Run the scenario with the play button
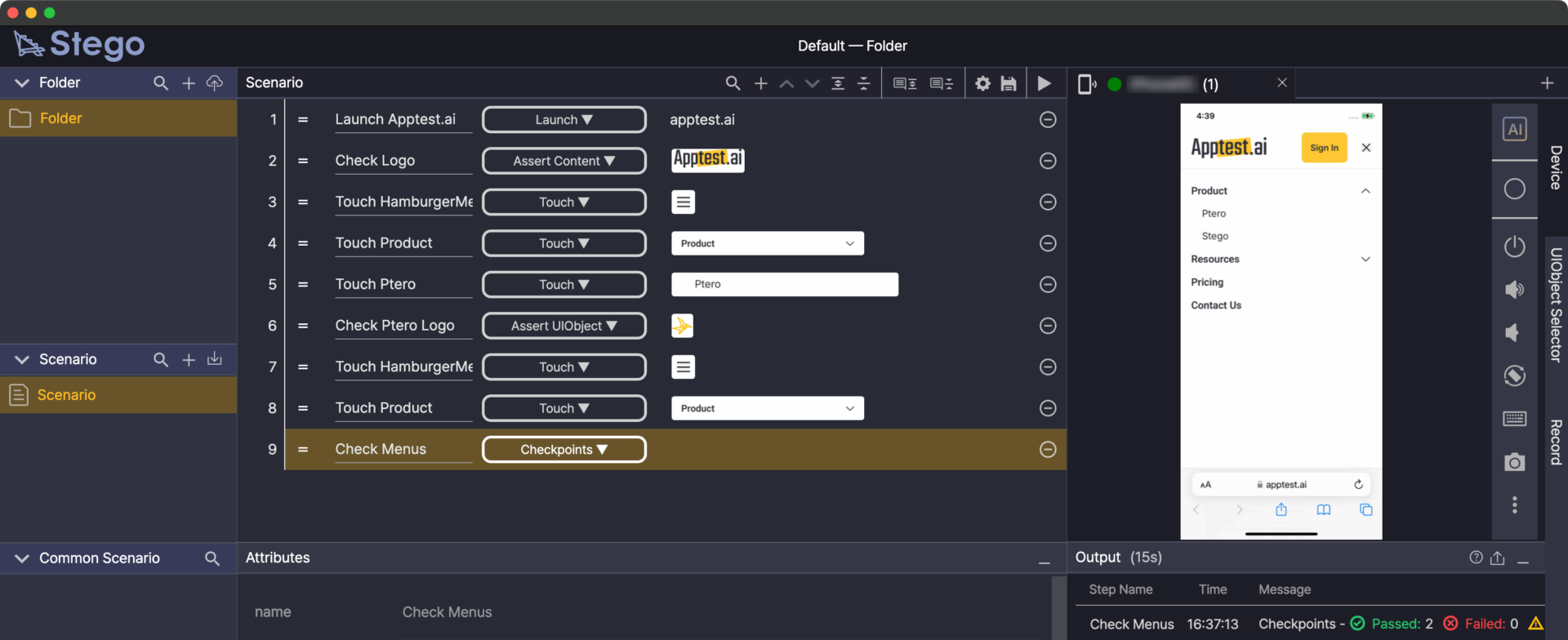Image resolution: width=1568 pixels, height=640 pixels. pos(1044,83)
